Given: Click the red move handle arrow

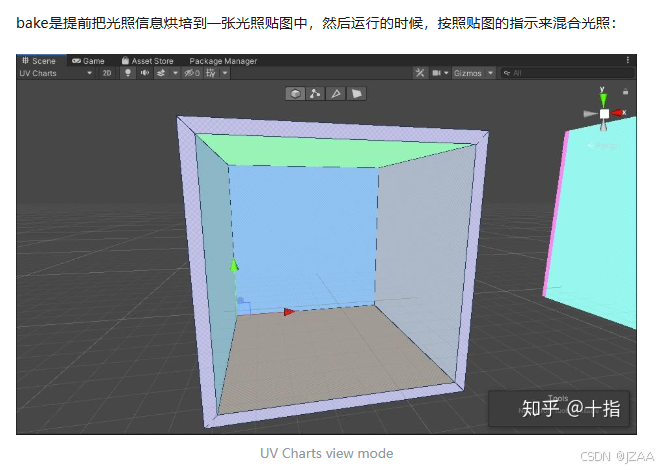Looking at the screenshot, I should tap(289, 312).
